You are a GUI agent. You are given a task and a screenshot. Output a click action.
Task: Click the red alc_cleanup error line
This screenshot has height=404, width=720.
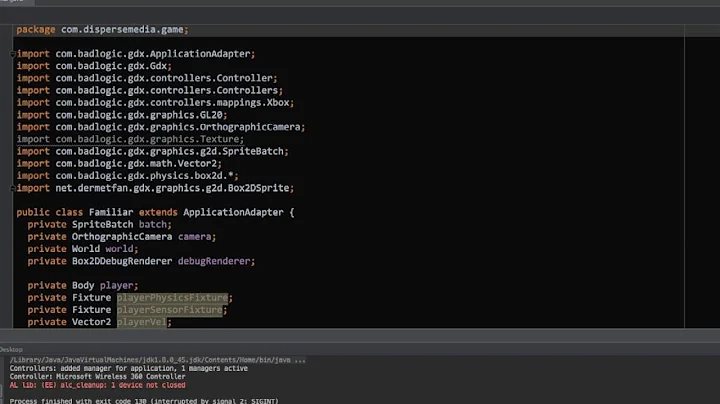[x=97, y=385]
